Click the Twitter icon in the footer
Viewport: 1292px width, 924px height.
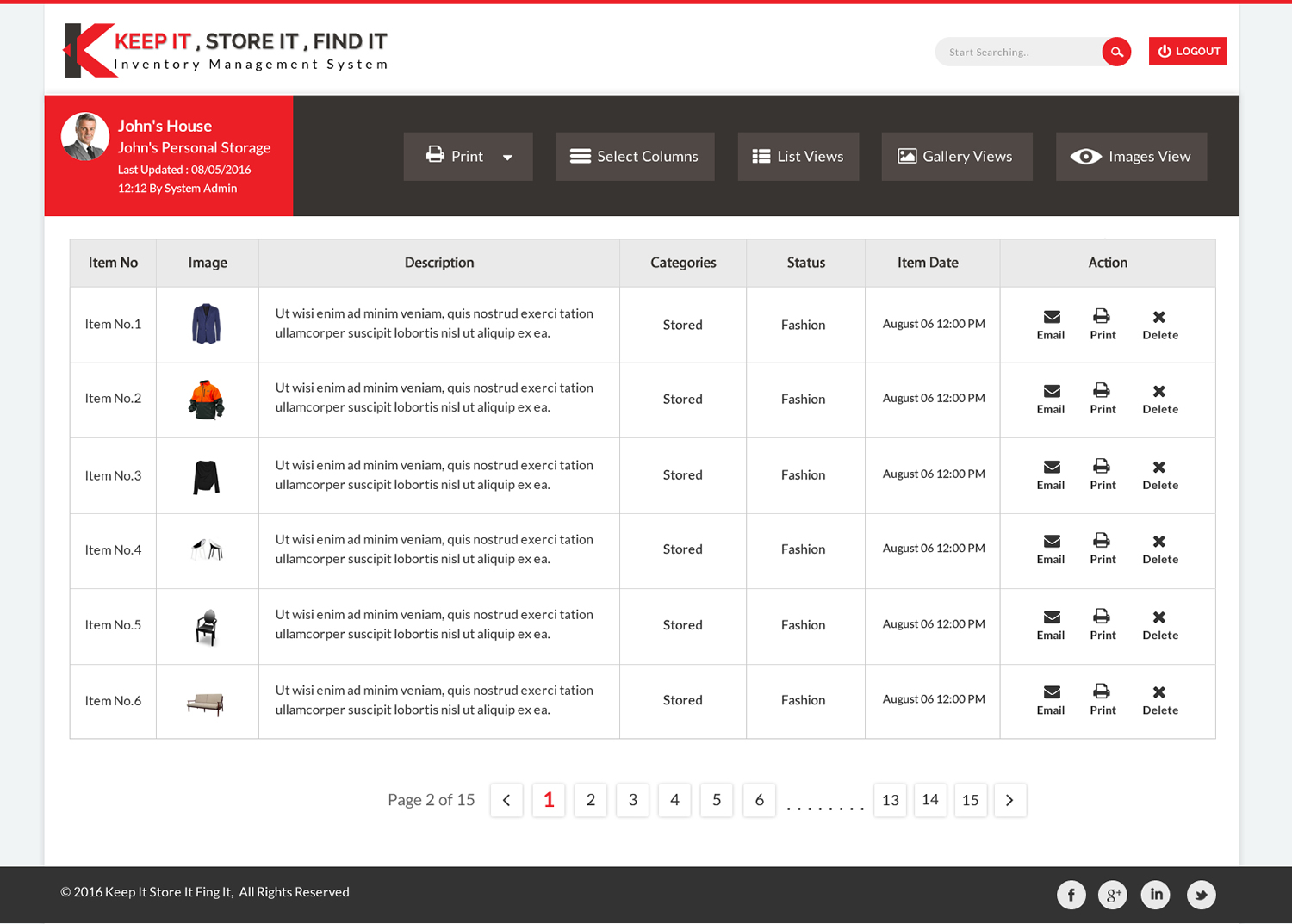pyautogui.click(x=1201, y=895)
